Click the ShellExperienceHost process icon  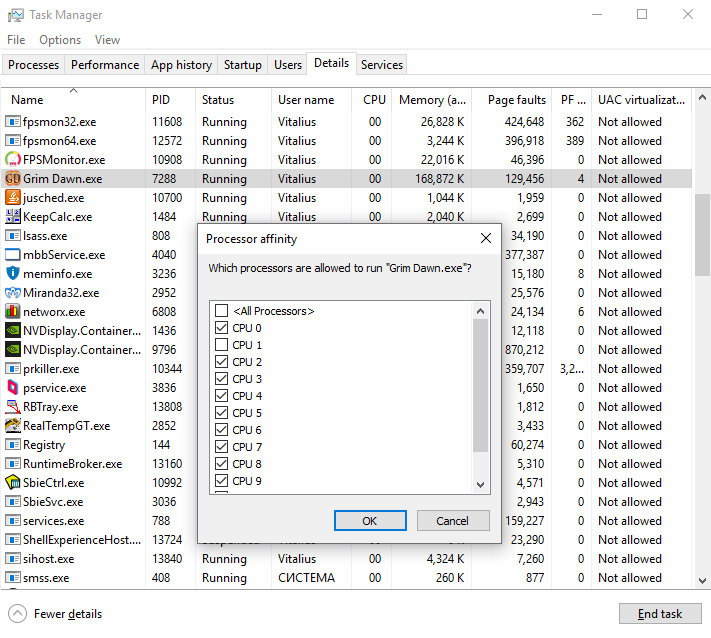click(13, 540)
